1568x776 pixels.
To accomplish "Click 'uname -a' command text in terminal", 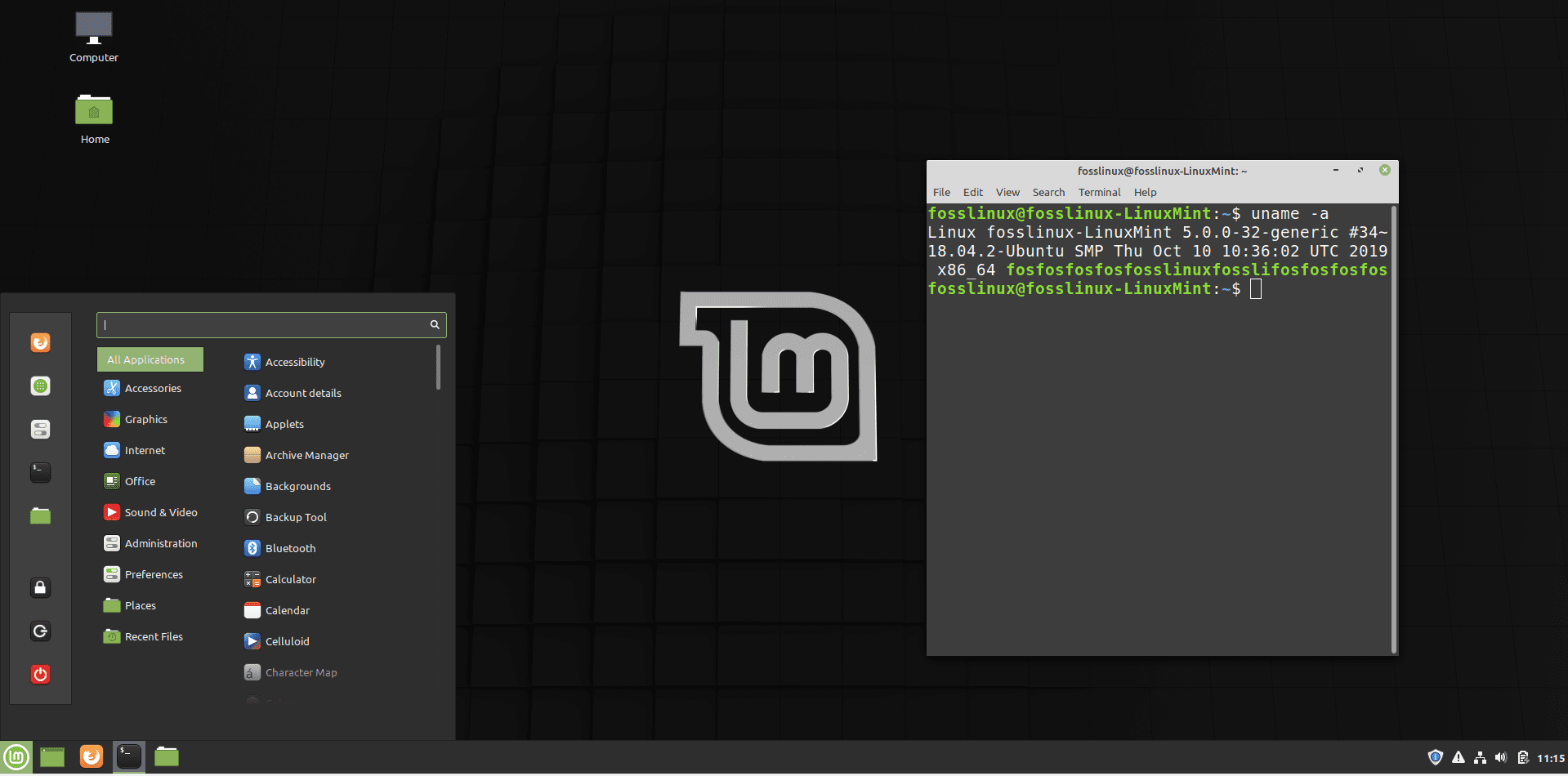I will (x=1290, y=214).
